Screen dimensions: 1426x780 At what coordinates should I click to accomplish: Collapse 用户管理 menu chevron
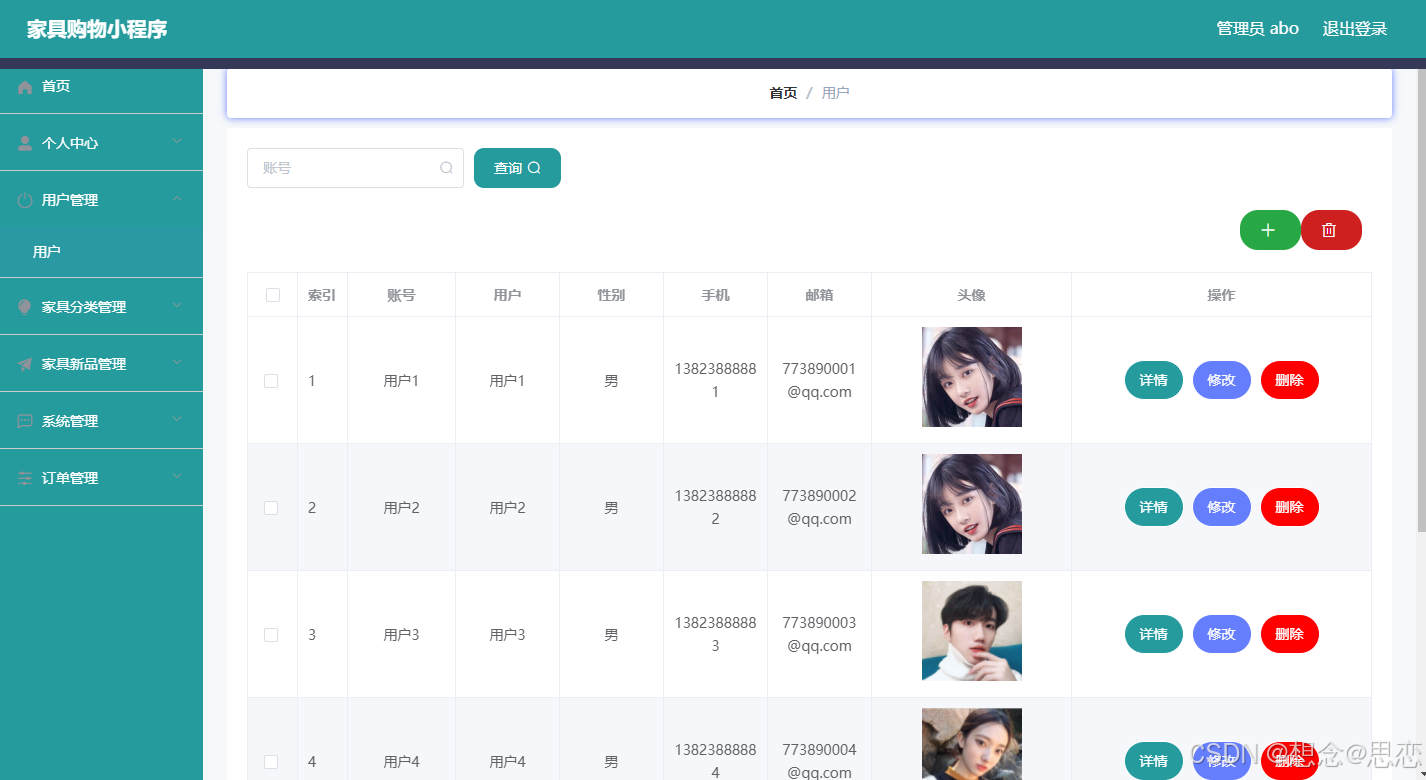point(177,199)
